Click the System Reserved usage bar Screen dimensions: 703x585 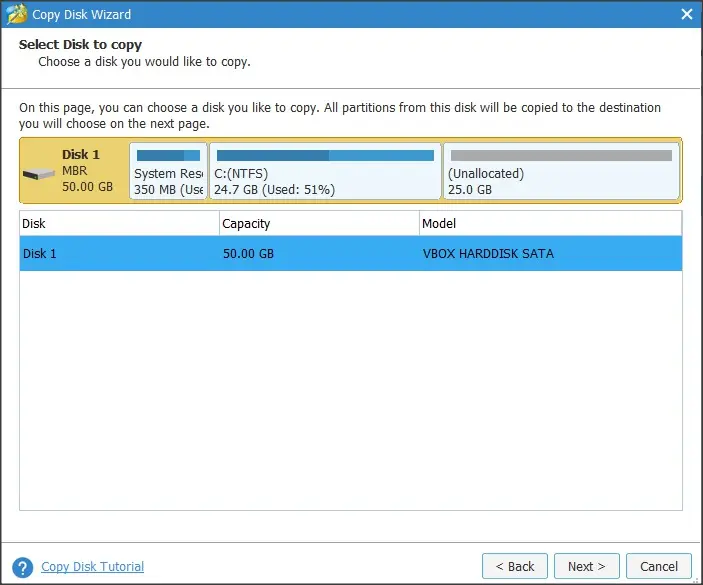(x=169, y=156)
